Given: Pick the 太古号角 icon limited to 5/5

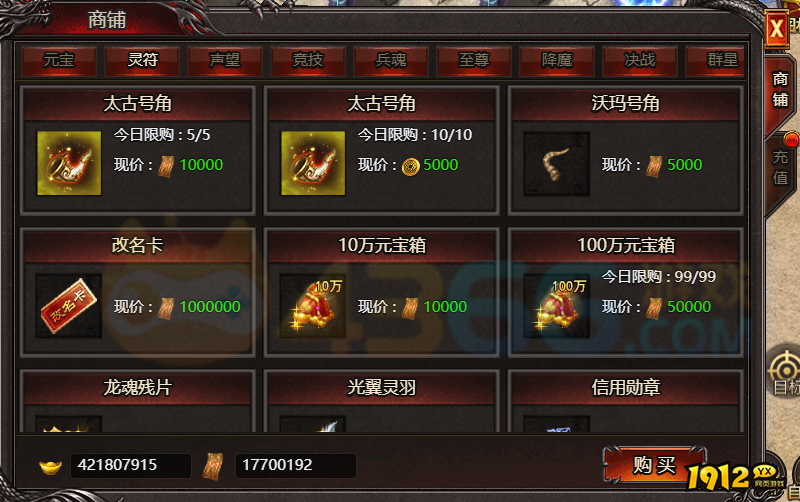Looking at the screenshot, I should (x=69, y=163).
